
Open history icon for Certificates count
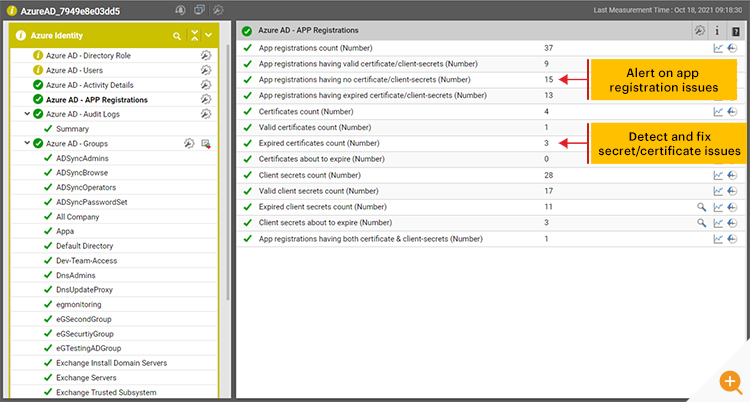click(732, 112)
